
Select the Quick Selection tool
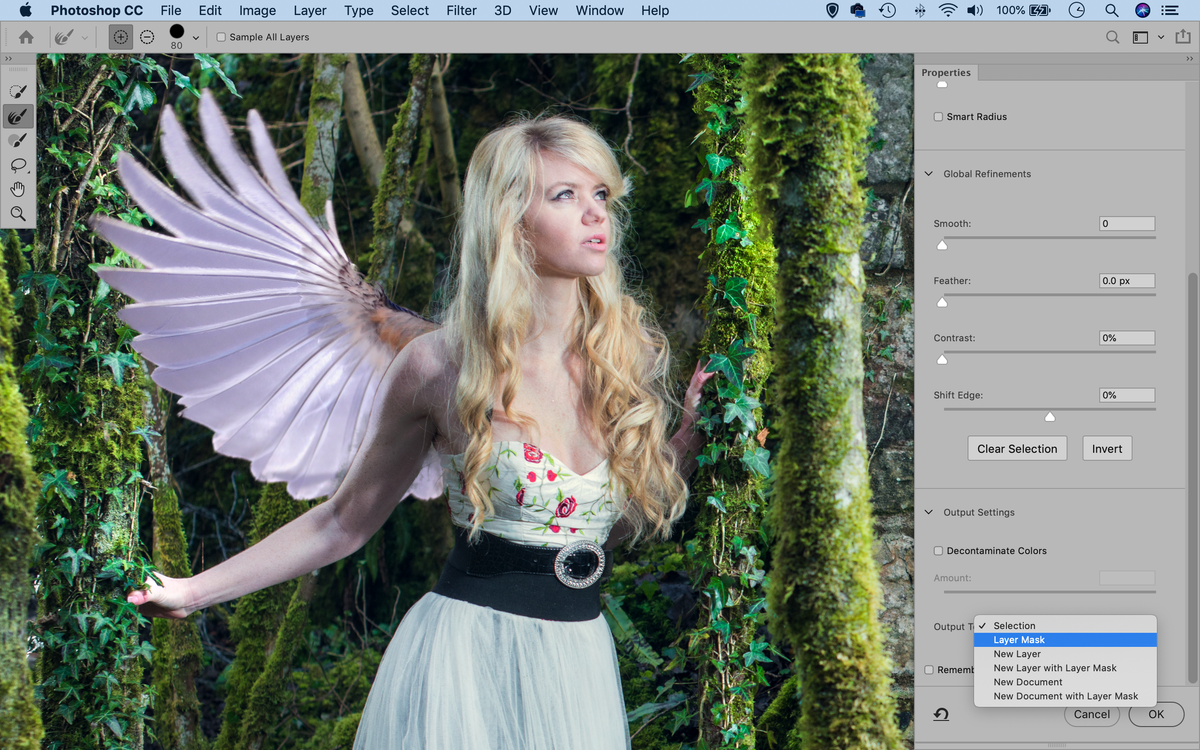[x=18, y=90]
